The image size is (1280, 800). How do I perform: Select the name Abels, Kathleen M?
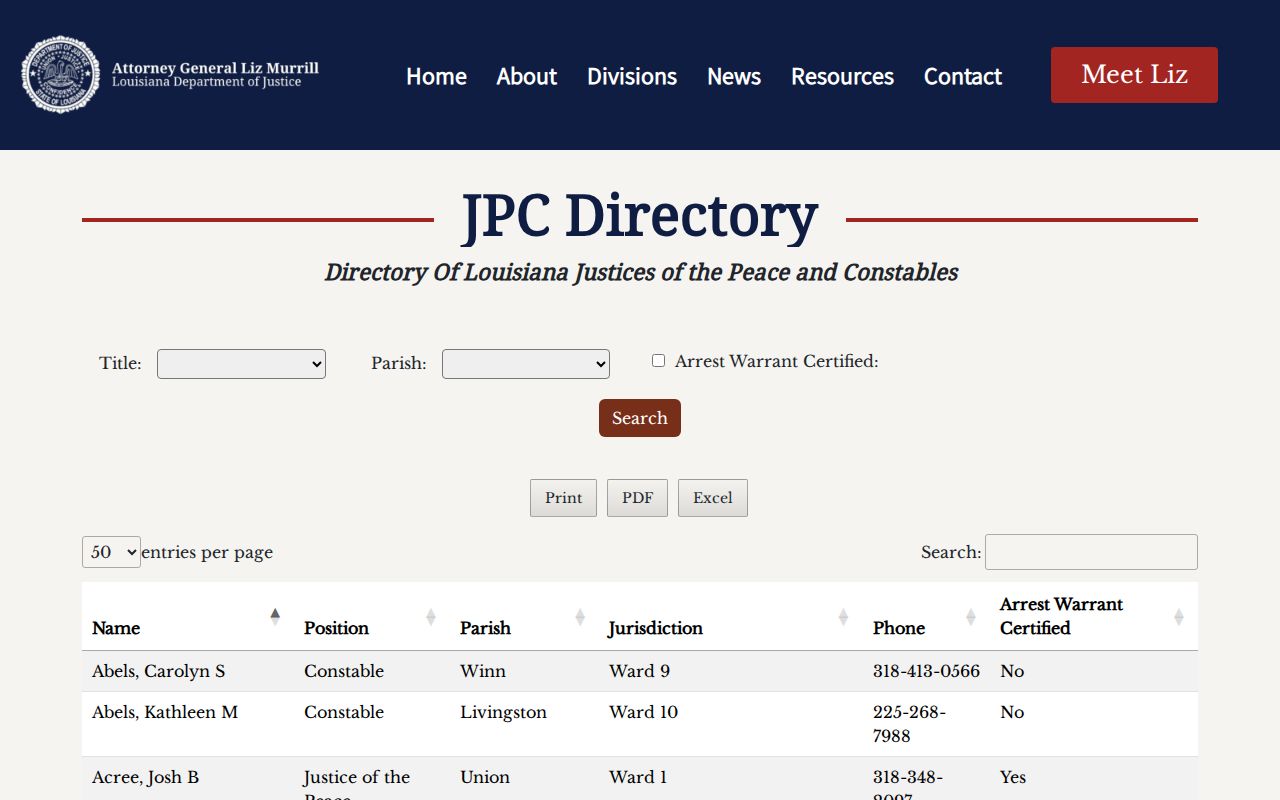click(x=165, y=712)
